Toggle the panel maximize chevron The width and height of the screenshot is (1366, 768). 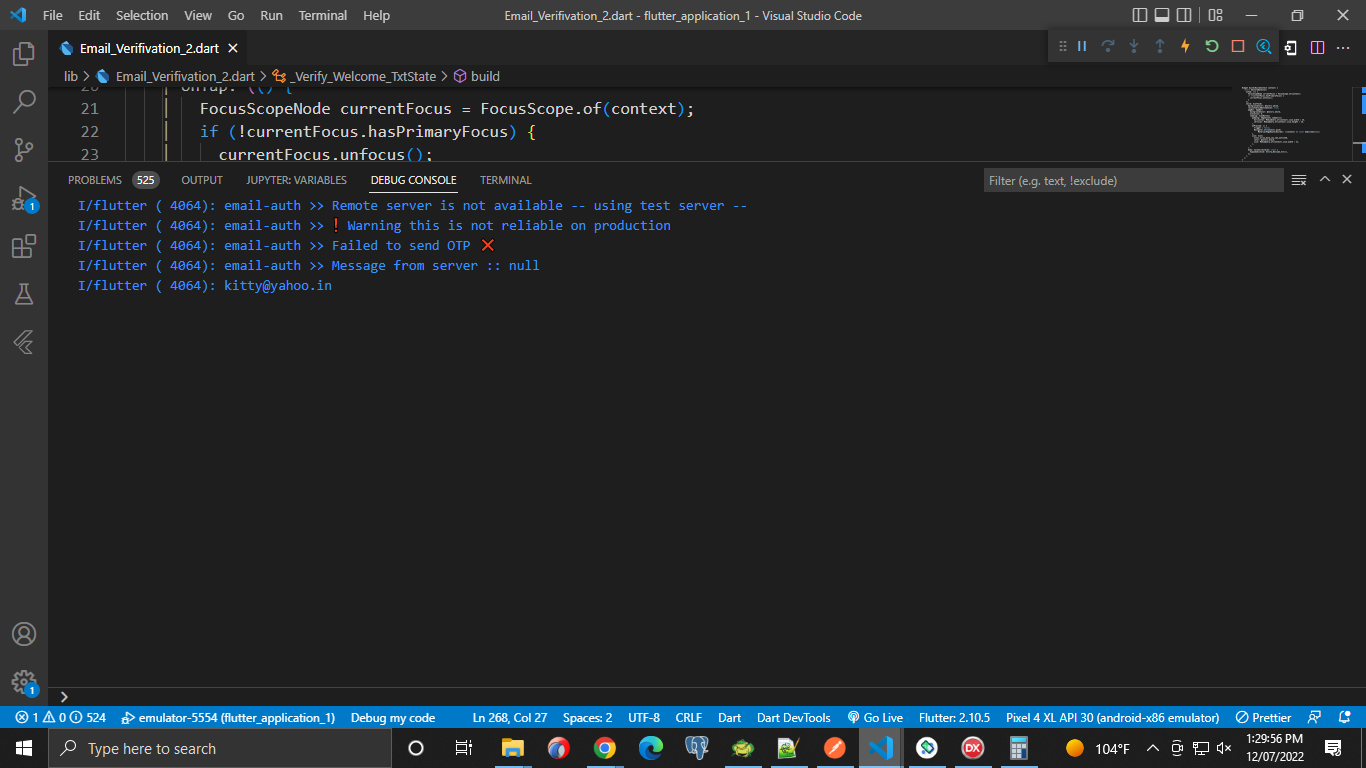1325,179
